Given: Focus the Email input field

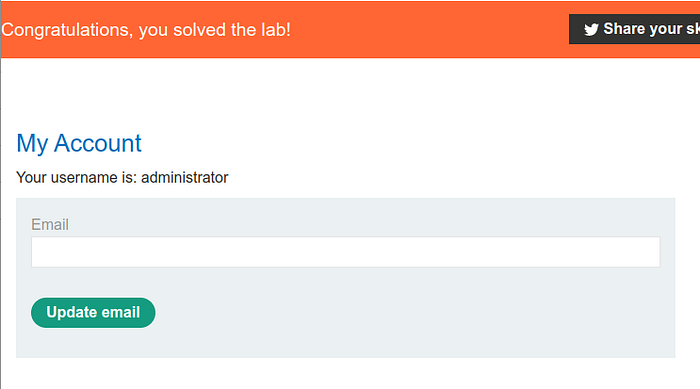Looking at the screenshot, I should click(346, 252).
